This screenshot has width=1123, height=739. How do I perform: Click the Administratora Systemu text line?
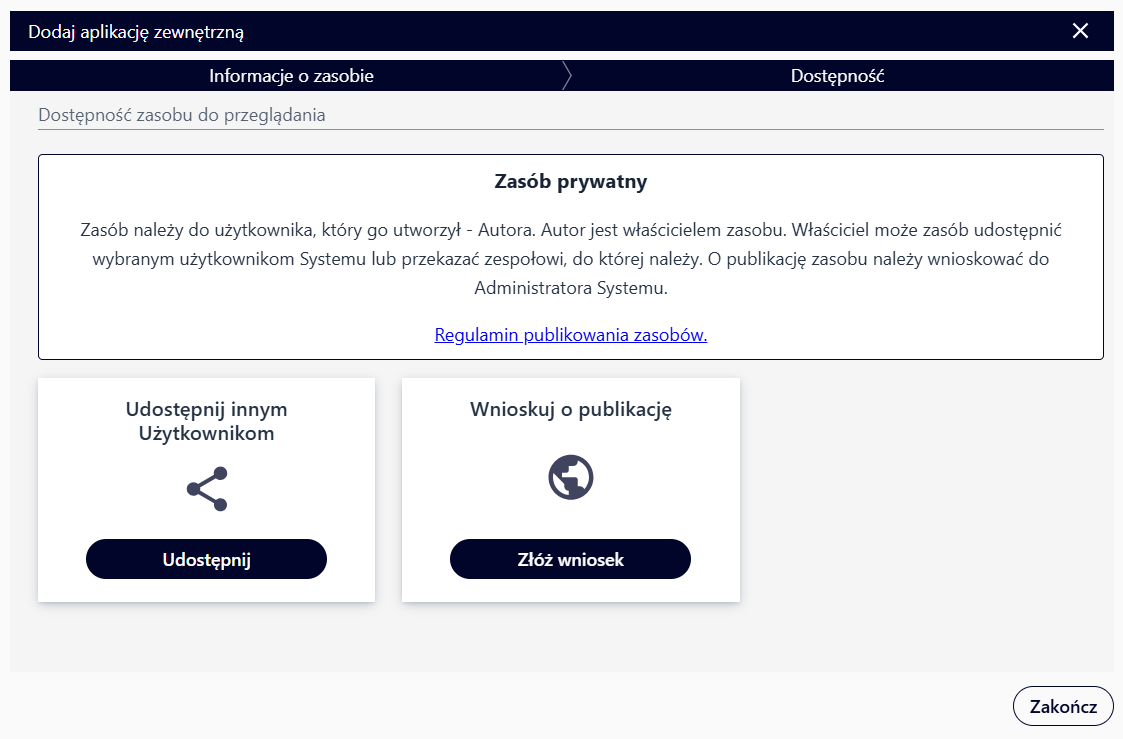pyautogui.click(x=571, y=288)
